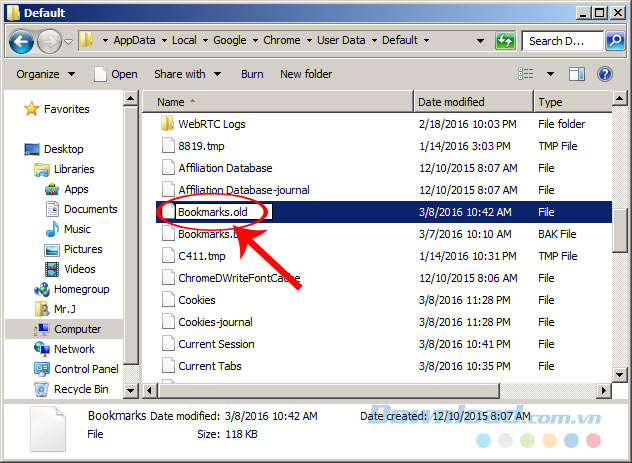Select the Cookies-journal file
The height and width of the screenshot is (463, 632).
[215, 322]
